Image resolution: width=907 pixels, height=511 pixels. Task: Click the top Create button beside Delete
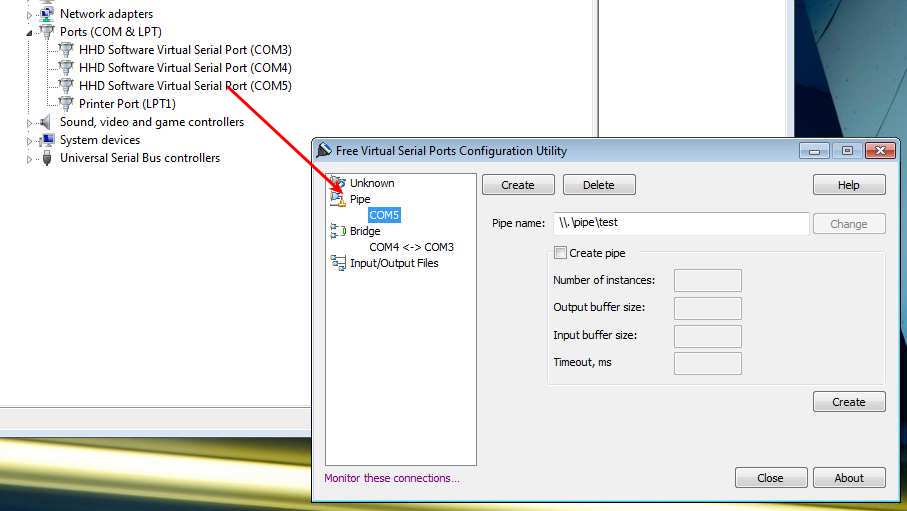(518, 185)
